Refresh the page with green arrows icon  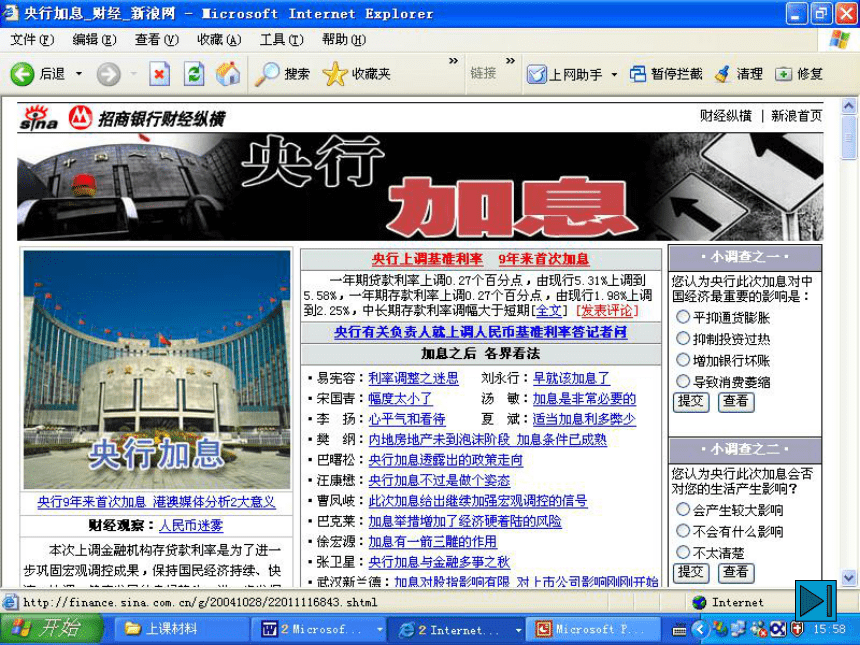pyautogui.click(x=194, y=74)
